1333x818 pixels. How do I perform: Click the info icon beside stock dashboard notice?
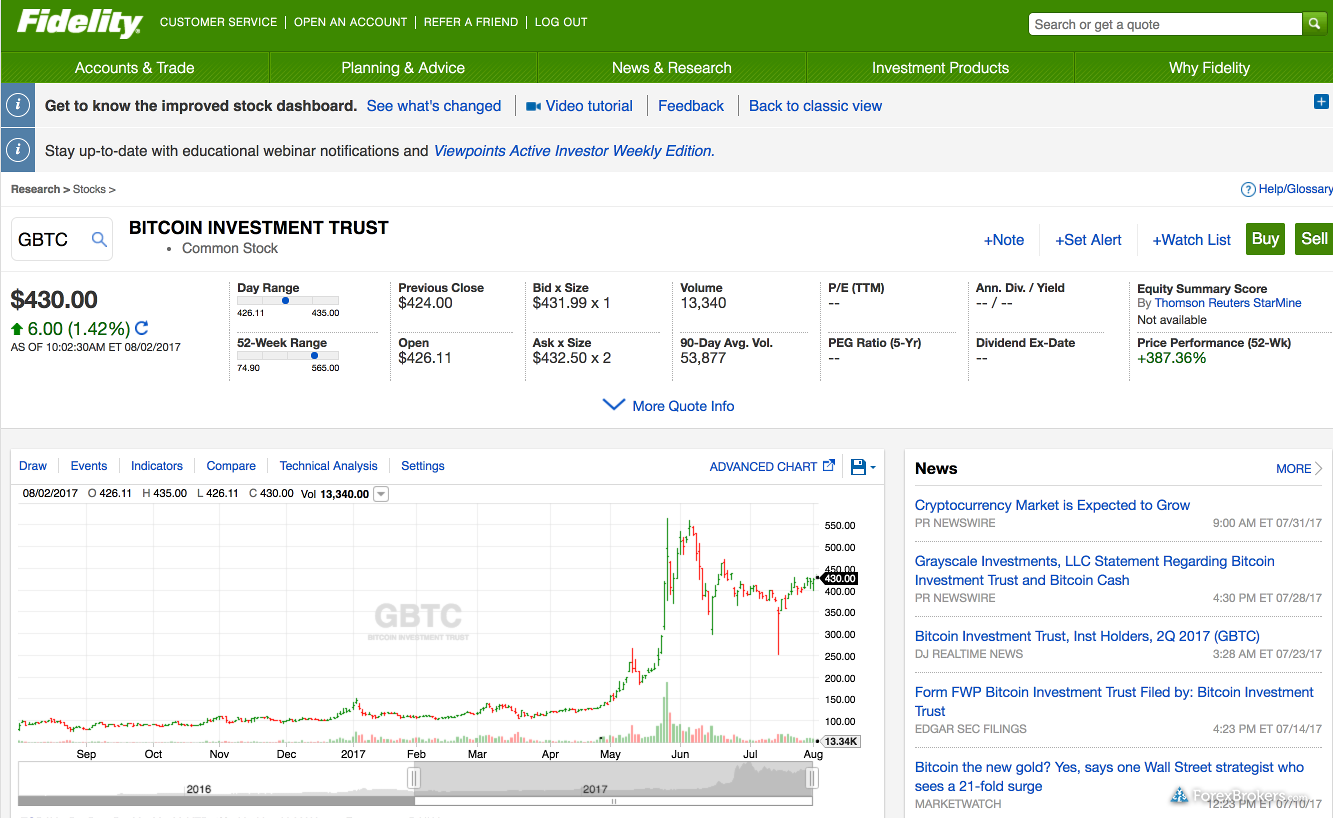pyautogui.click(x=18, y=106)
